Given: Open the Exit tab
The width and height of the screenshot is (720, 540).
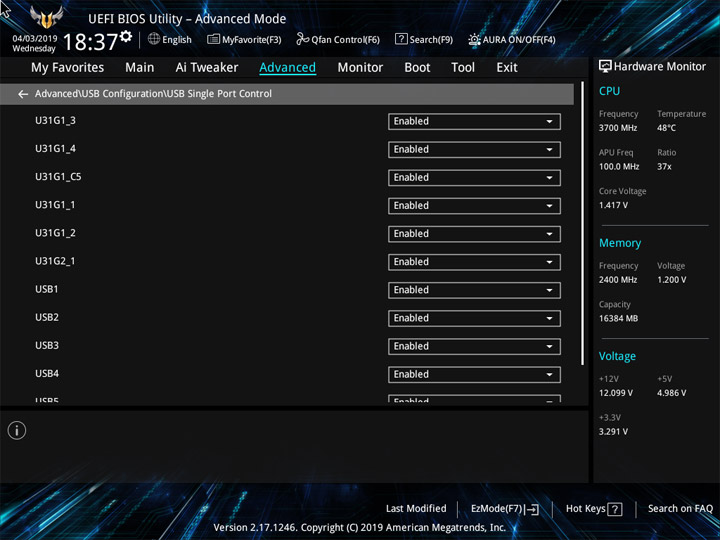Looking at the screenshot, I should pos(507,68).
